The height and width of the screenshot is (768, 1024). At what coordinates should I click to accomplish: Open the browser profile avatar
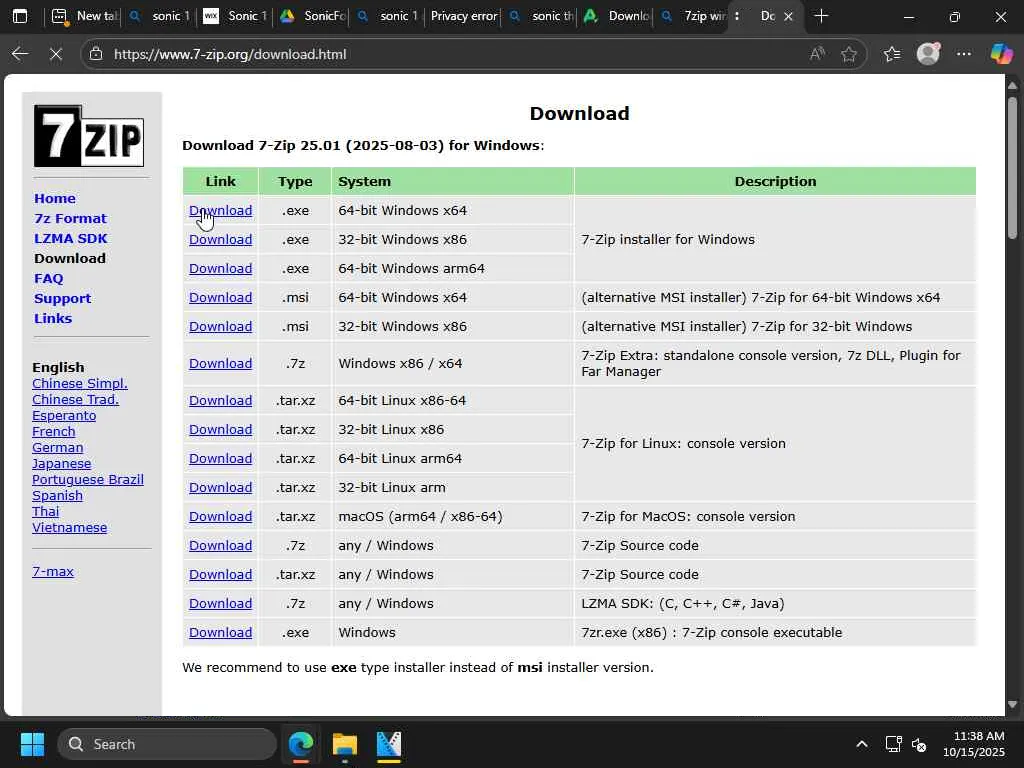pyautogui.click(x=928, y=54)
